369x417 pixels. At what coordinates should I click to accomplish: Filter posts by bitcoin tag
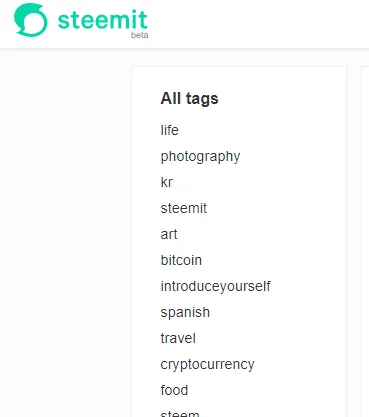click(181, 260)
